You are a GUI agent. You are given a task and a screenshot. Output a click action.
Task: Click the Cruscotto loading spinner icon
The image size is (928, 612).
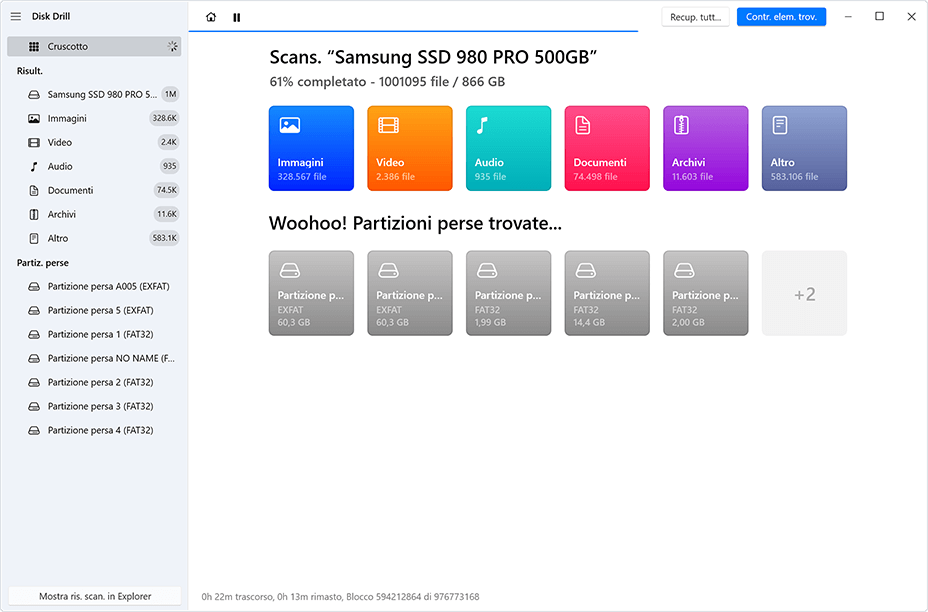(172, 46)
